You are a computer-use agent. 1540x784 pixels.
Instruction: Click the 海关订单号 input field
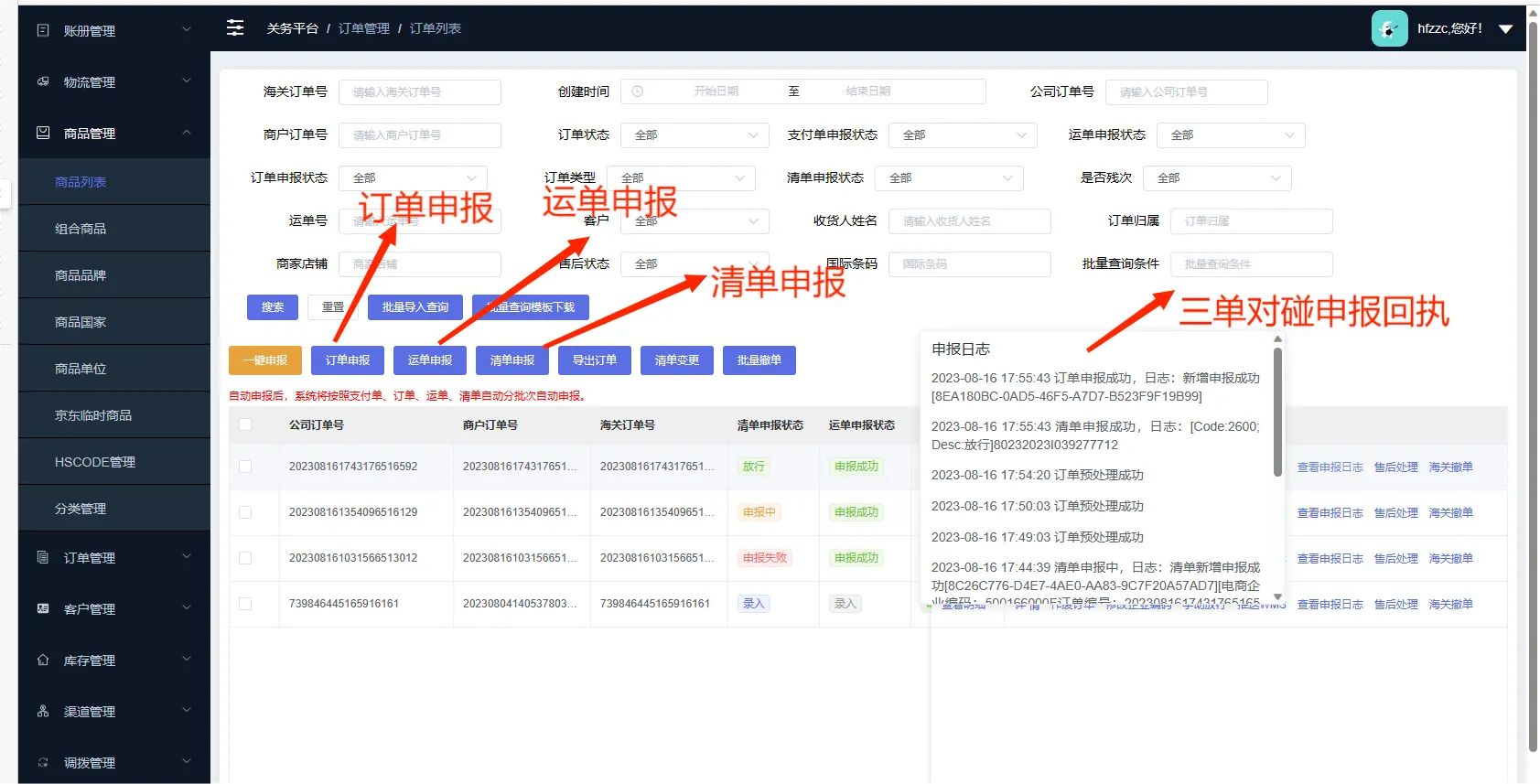coord(420,92)
